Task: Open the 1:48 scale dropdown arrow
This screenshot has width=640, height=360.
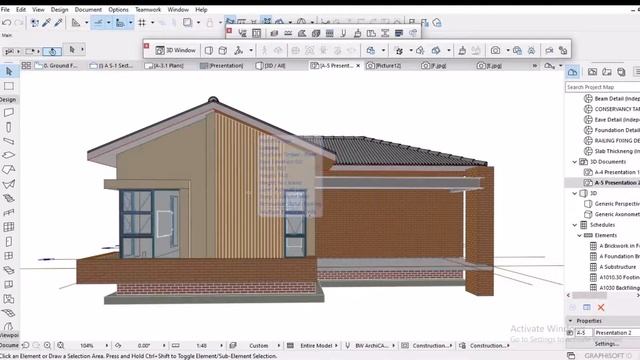Action: pyautogui.click(x=221, y=345)
